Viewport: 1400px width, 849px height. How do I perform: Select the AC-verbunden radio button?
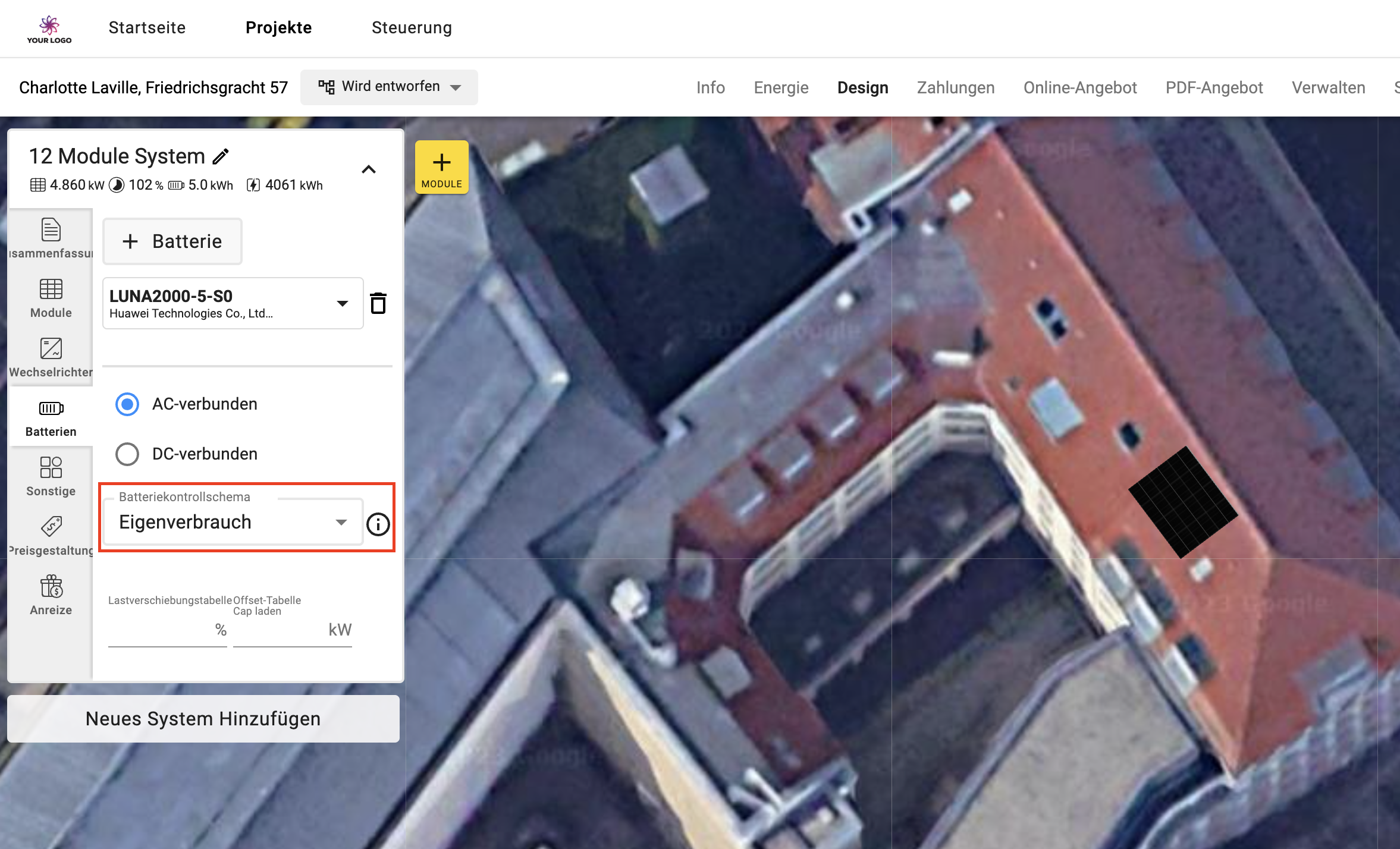[x=127, y=404]
